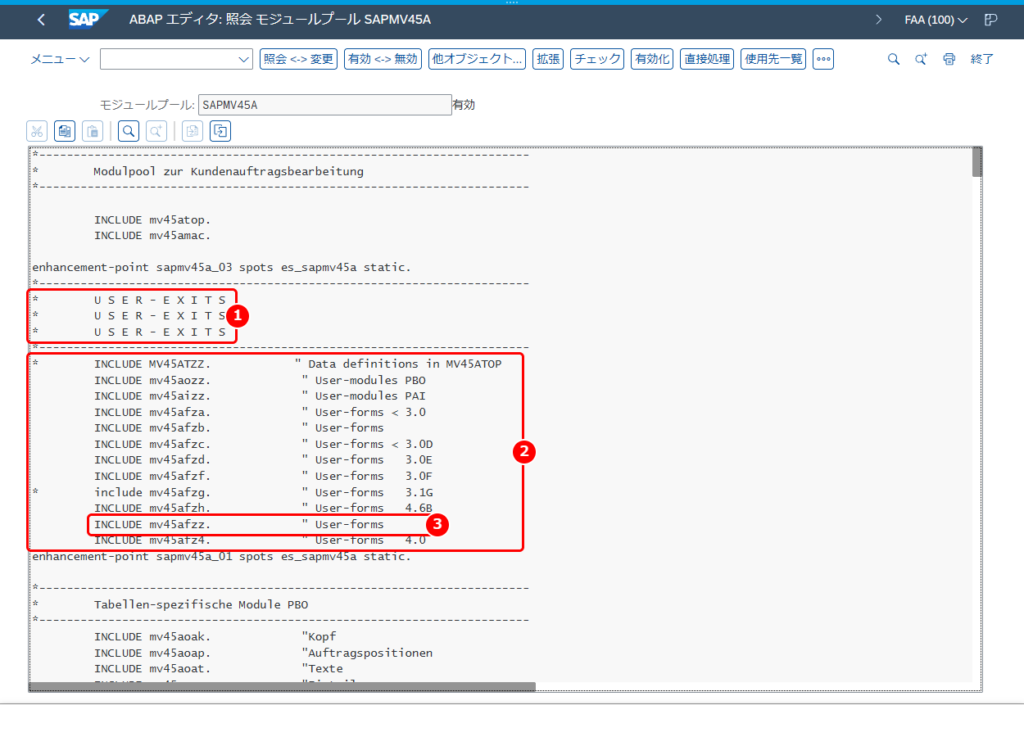Click the comment Modulpool zur Kundenauftragsbearbeitung
Viewport: 1024px width, 737px height.
pyautogui.click(x=229, y=172)
